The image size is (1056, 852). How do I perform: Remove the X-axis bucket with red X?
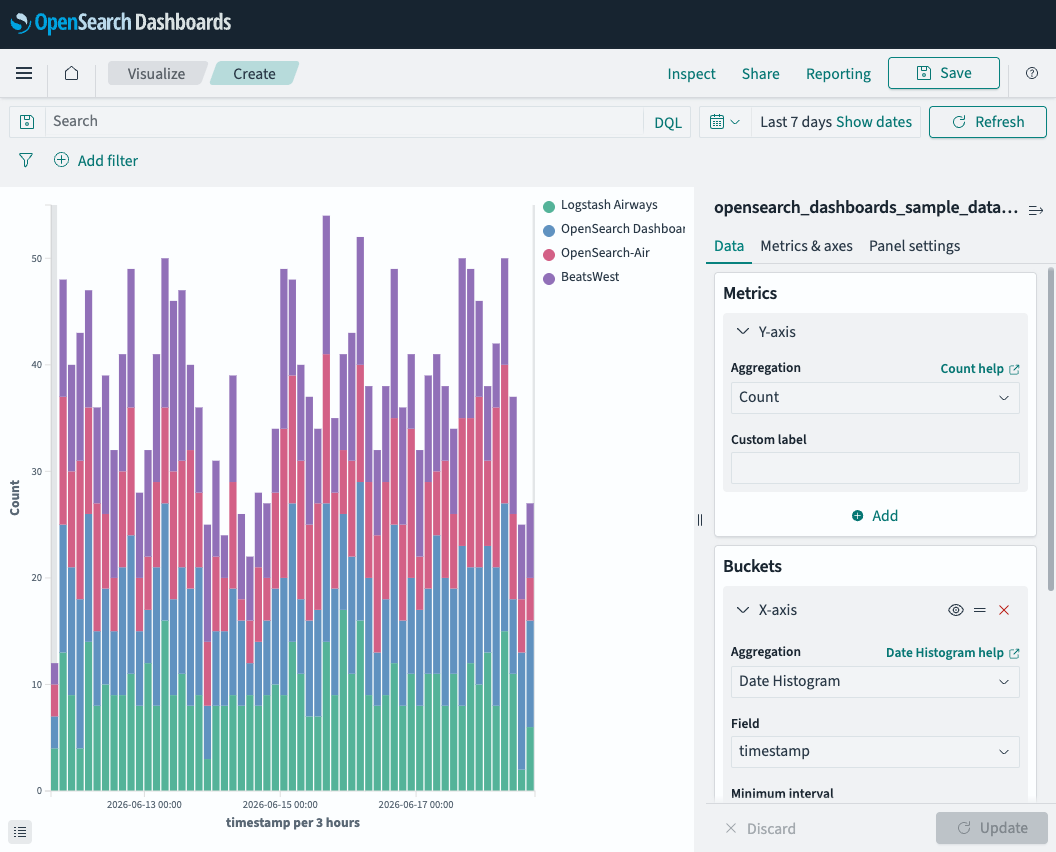click(1003, 610)
